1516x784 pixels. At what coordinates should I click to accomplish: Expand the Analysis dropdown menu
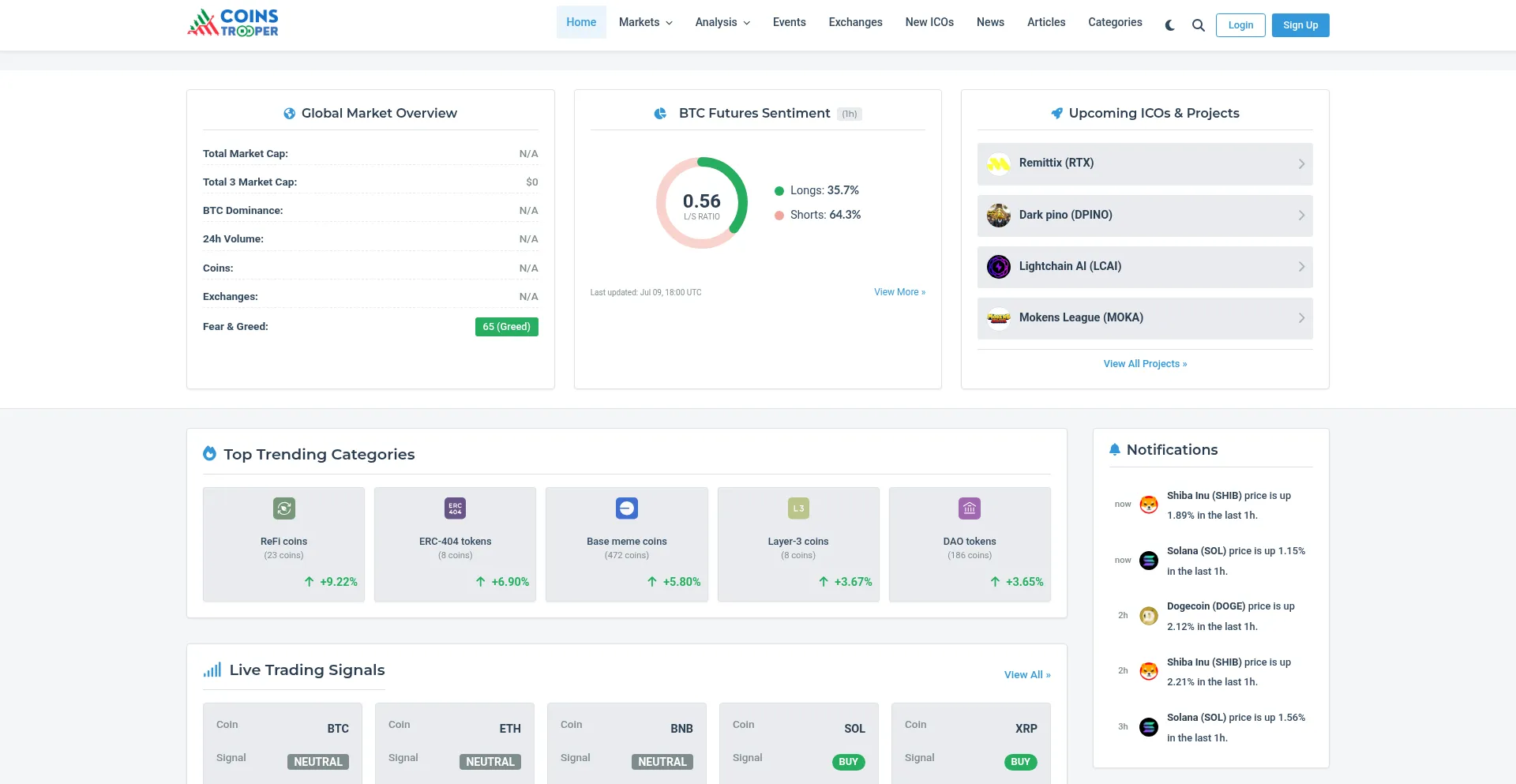point(722,22)
